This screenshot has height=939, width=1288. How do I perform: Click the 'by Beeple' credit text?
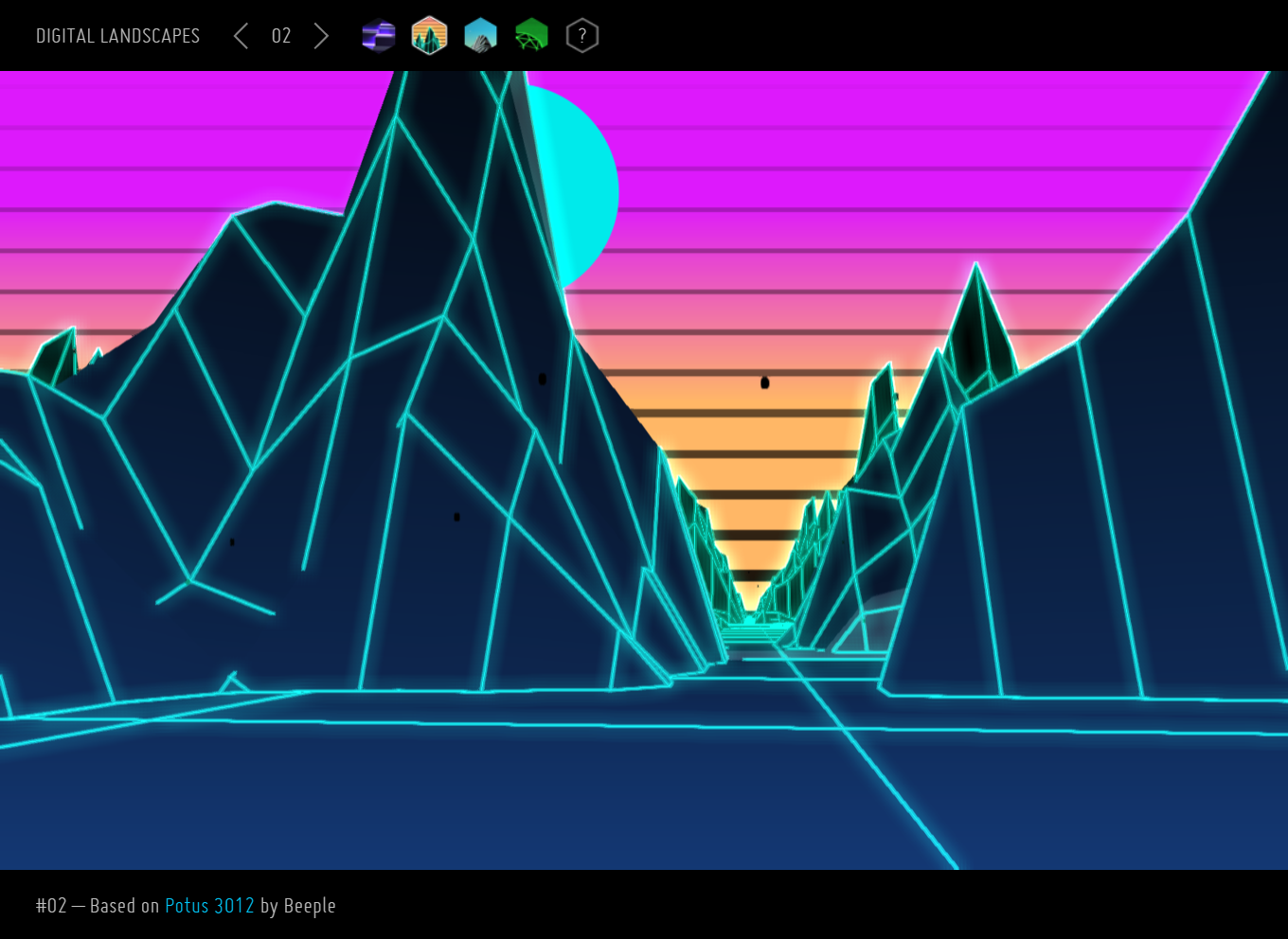(298, 906)
